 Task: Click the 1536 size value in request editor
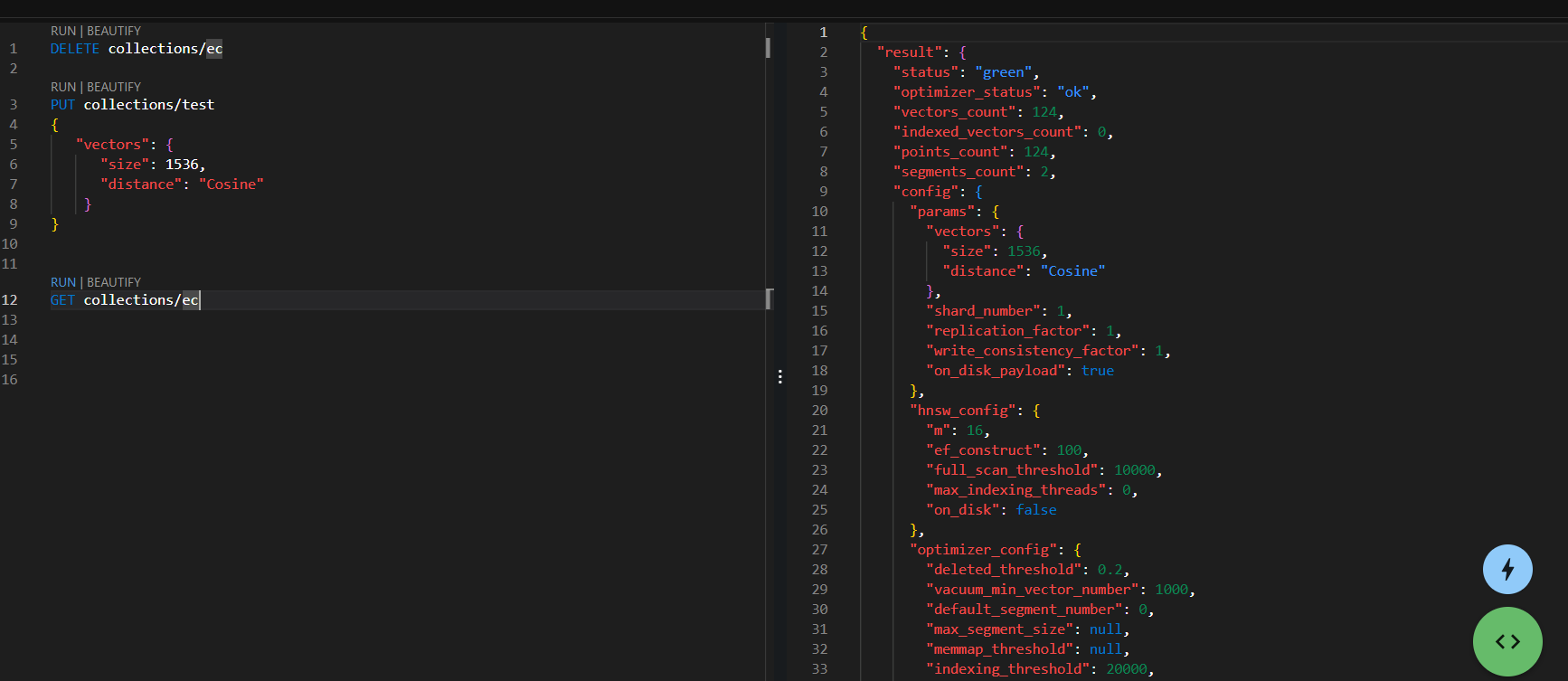click(x=182, y=165)
